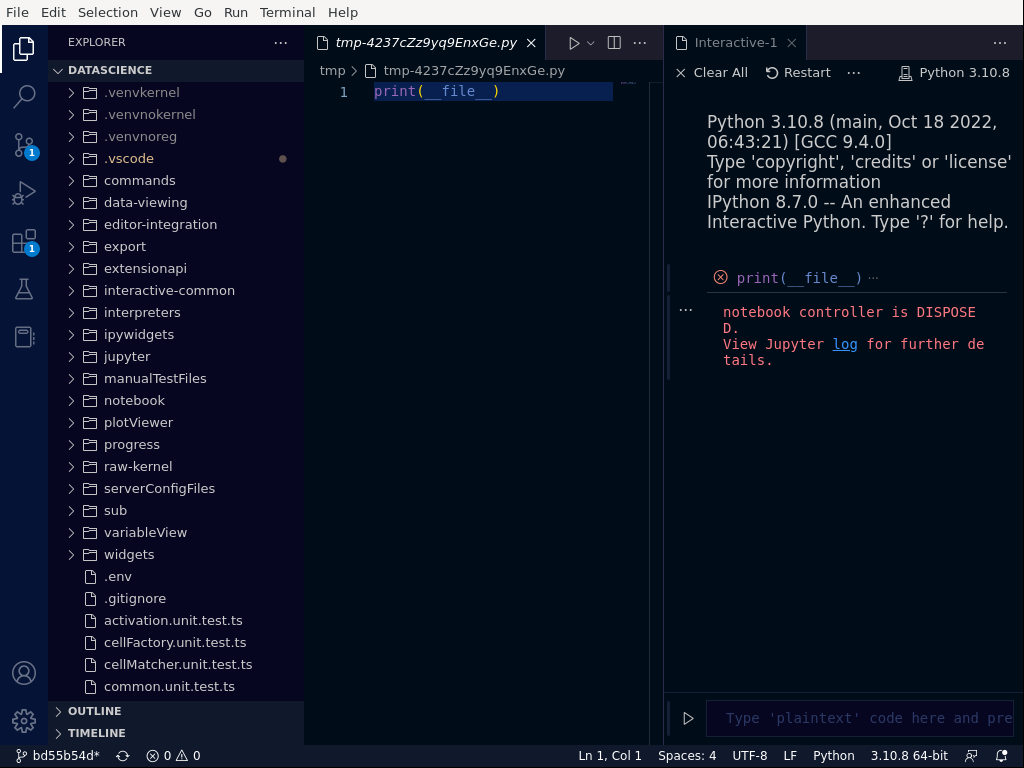Open the Source Control view
The height and width of the screenshot is (768, 1024).
24,145
